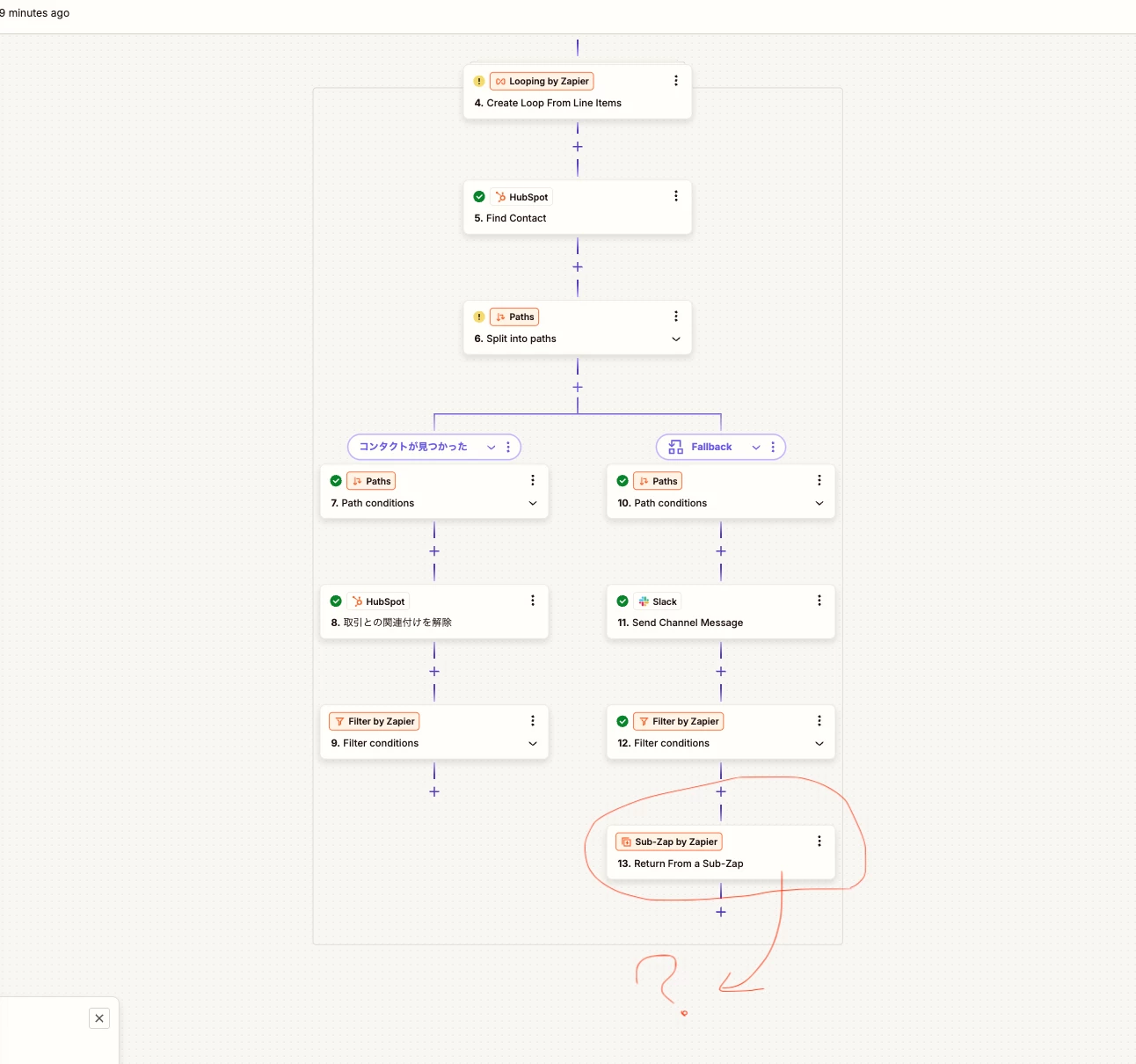Add step after Find Contact

(578, 266)
